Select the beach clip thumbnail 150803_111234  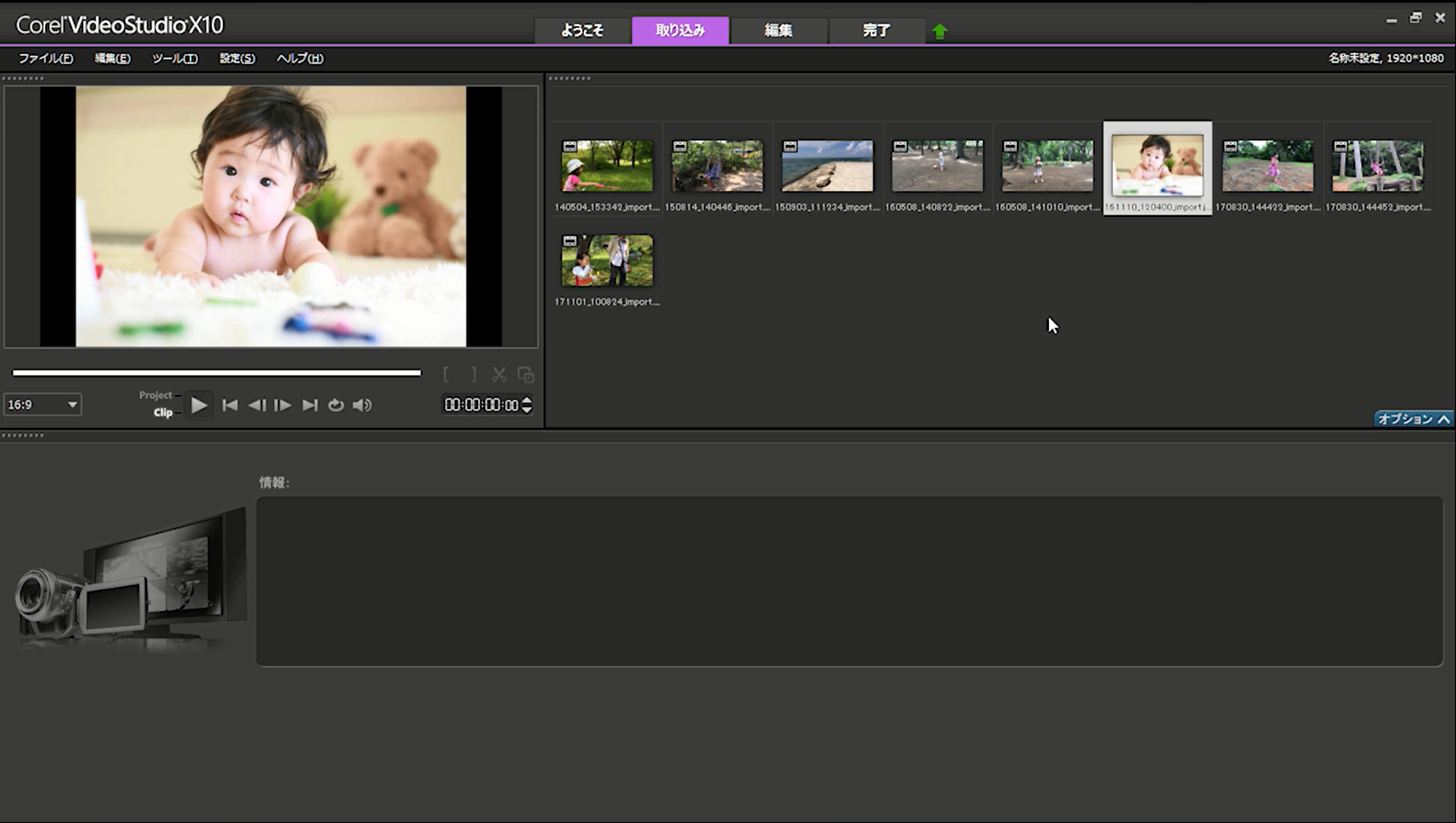(x=827, y=167)
